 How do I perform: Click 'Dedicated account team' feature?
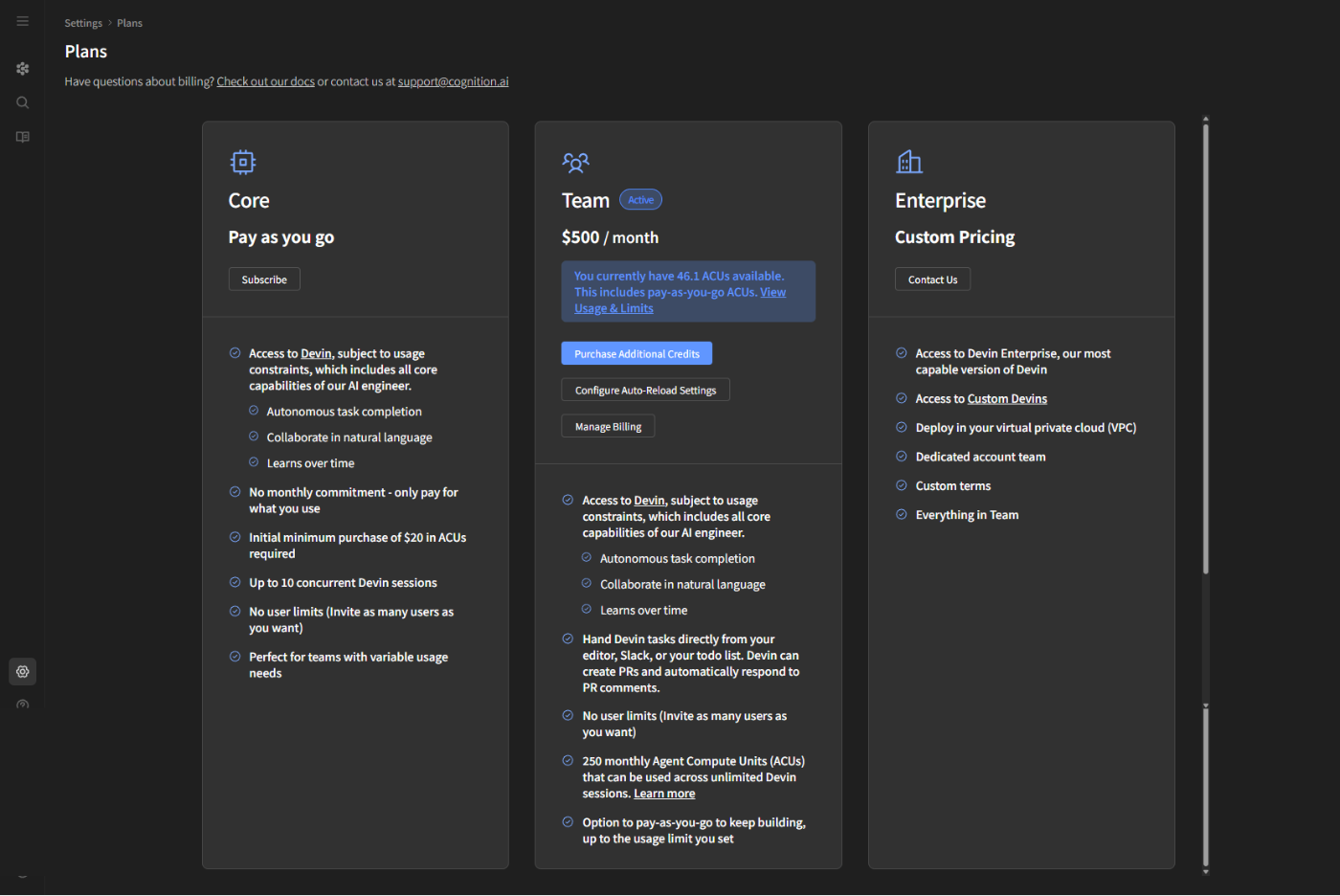(980, 458)
